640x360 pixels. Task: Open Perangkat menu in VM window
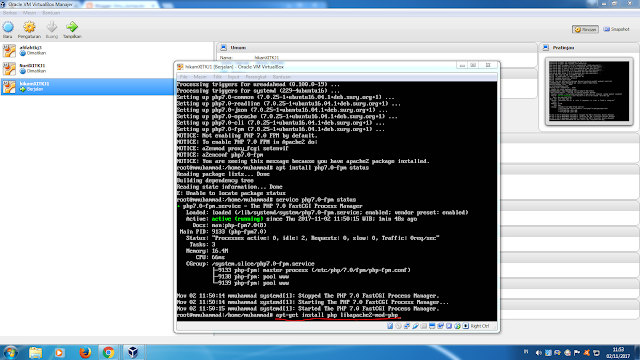(256, 77)
